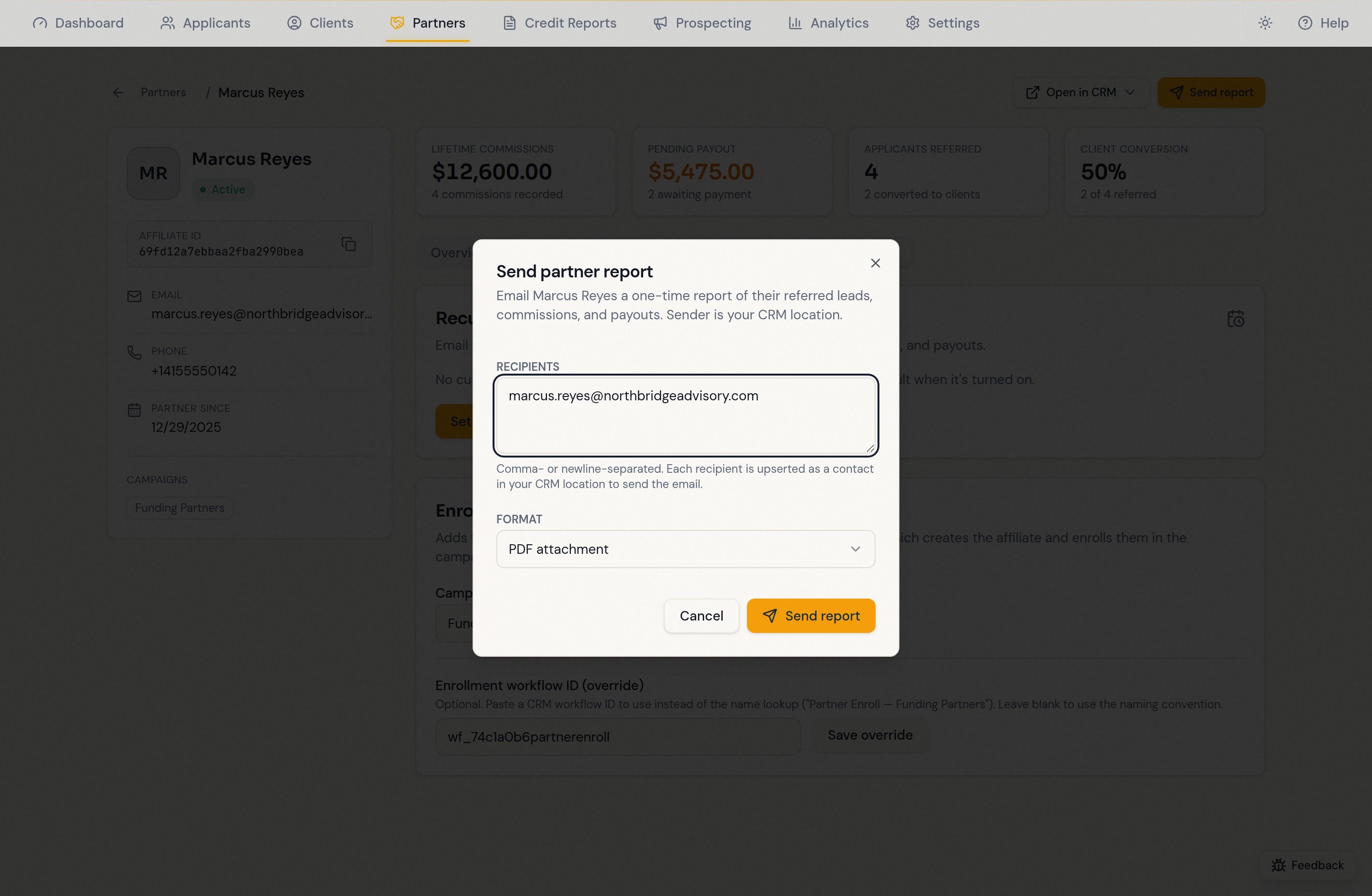Cancel the partner report dialog
Viewport: 1372px width, 896px height.
[701, 616]
